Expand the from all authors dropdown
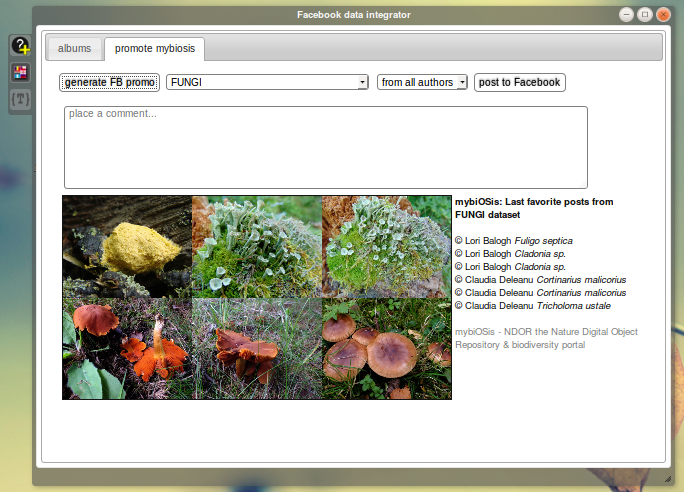Screen dimensions: 684x492 point(422,82)
